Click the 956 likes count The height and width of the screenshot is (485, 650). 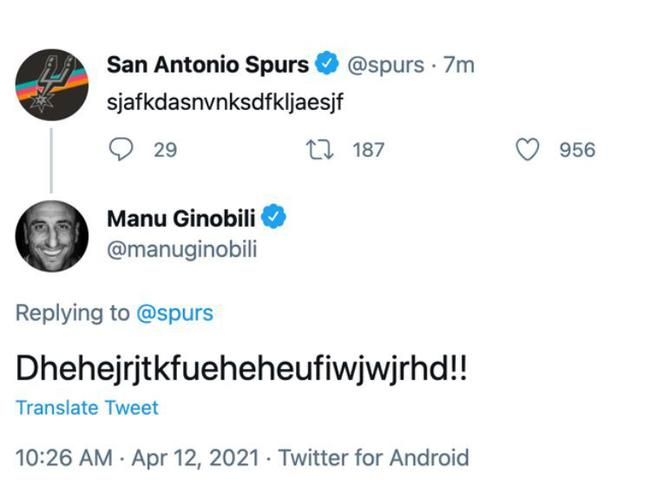(x=577, y=150)
